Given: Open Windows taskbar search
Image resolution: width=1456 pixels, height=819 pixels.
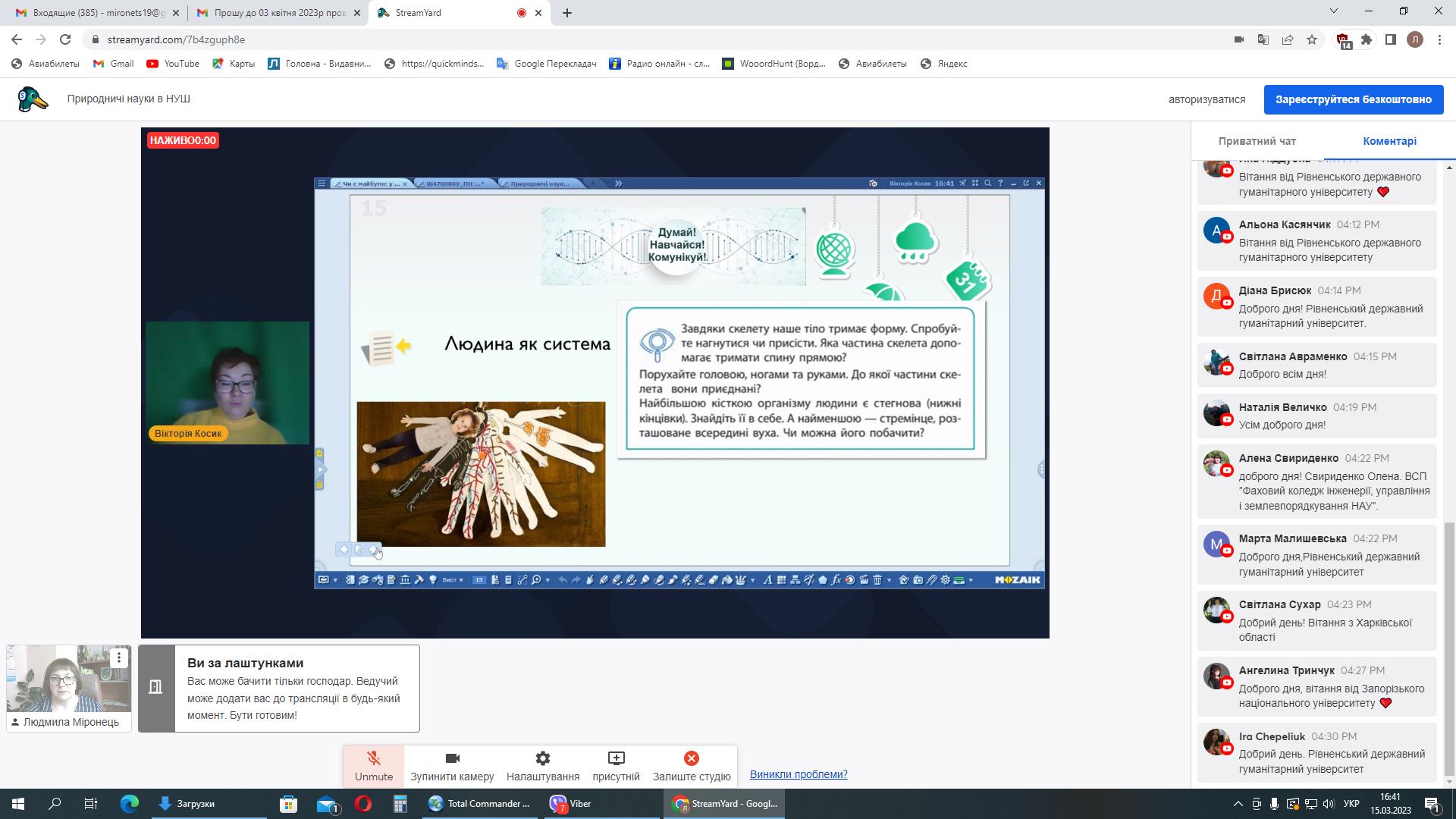Looking at the screenshot, I should click(55, 804).
